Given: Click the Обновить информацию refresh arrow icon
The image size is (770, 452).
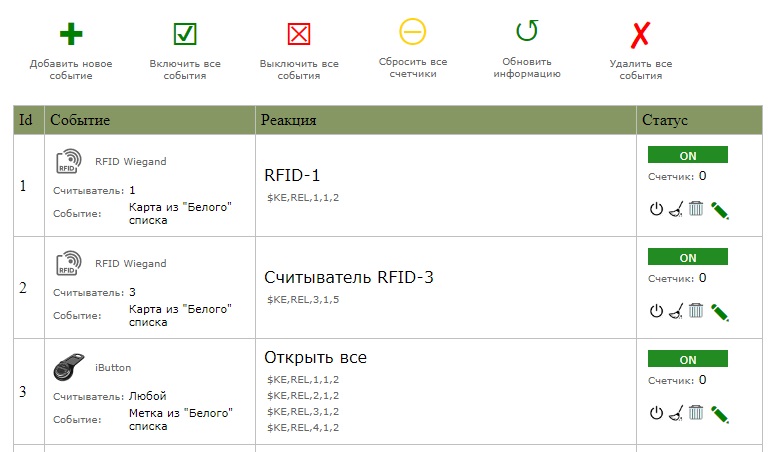Looking at the screenshot, I should (527, 31).
